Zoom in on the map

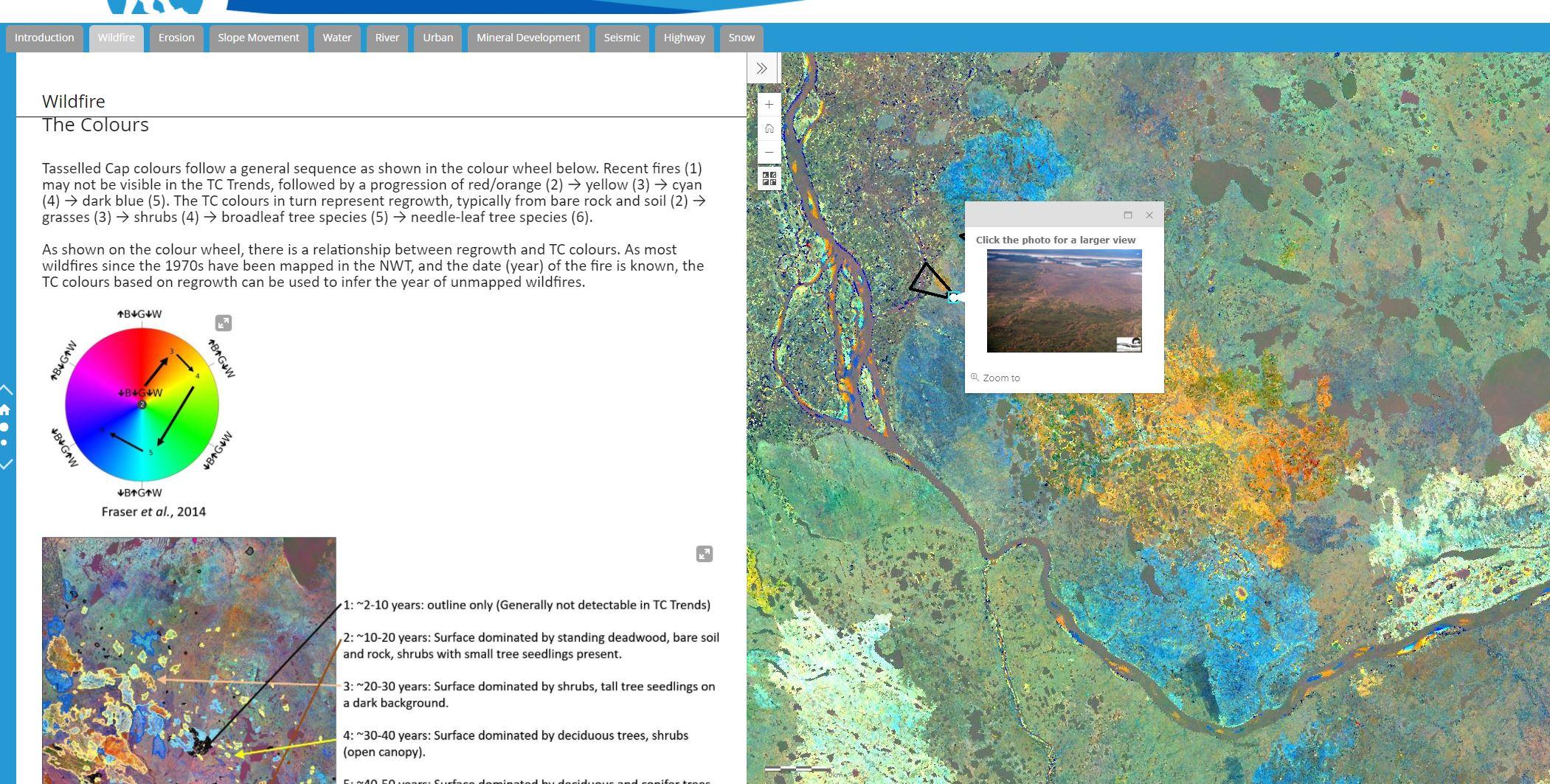[x=769, y=105]
